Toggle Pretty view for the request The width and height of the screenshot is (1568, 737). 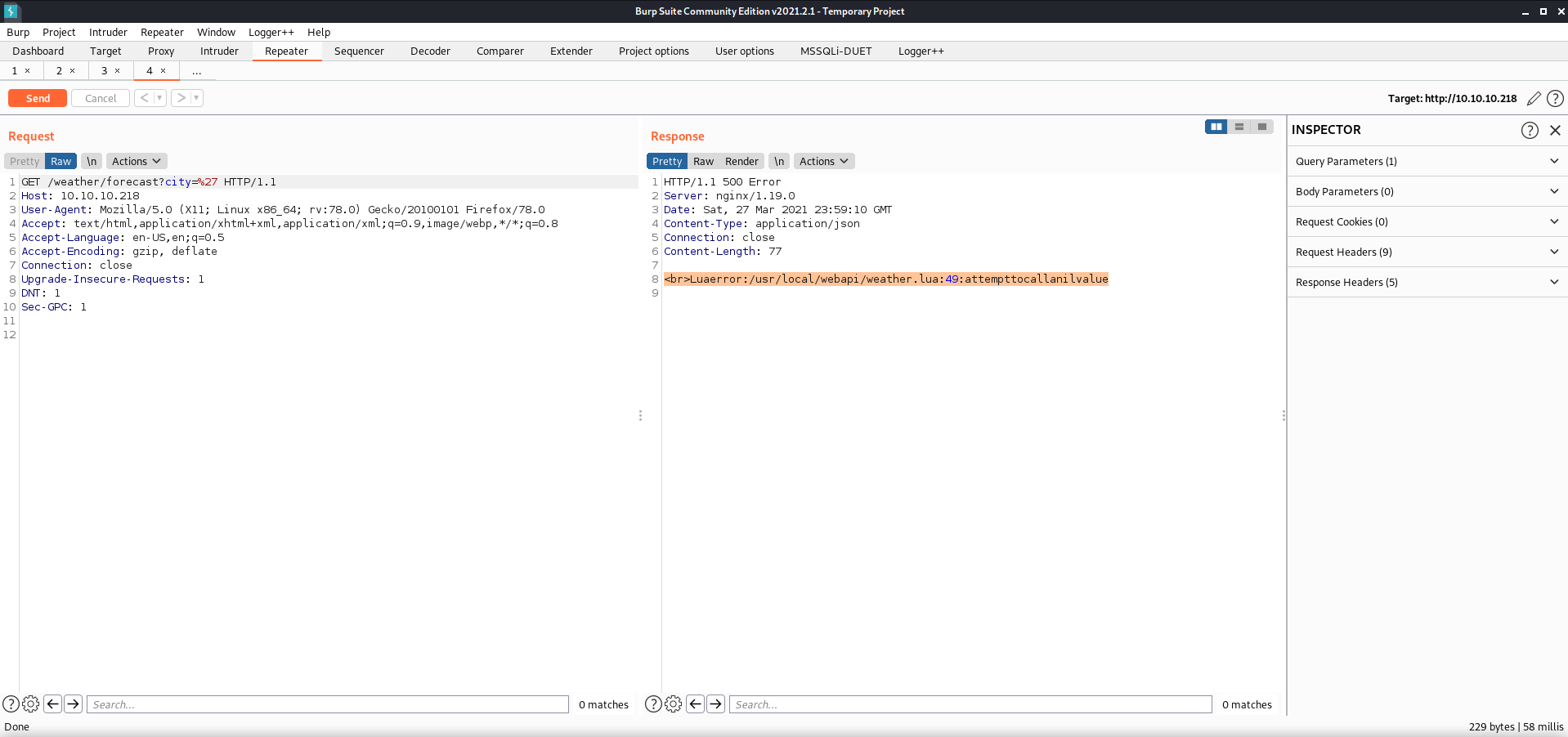tap(25, 161)
